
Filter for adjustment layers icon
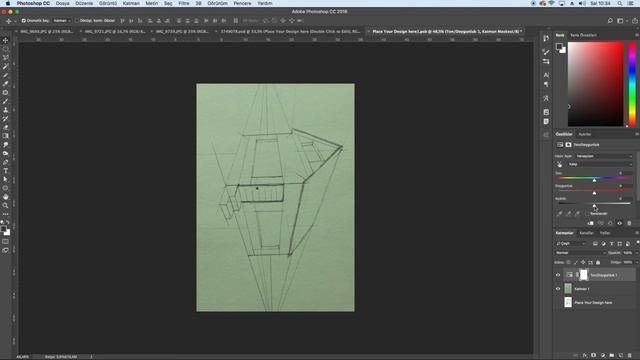coord(603,244)
